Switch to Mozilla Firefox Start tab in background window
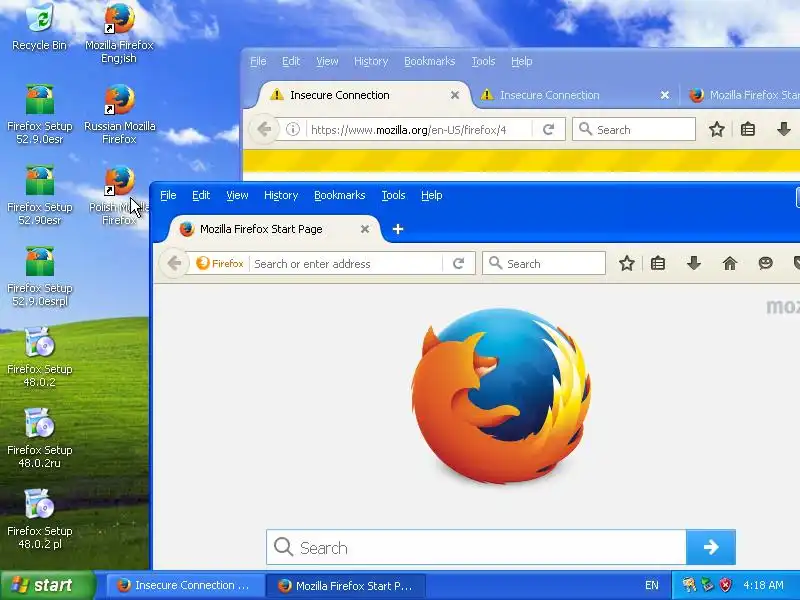 click(x=745, y=95)
